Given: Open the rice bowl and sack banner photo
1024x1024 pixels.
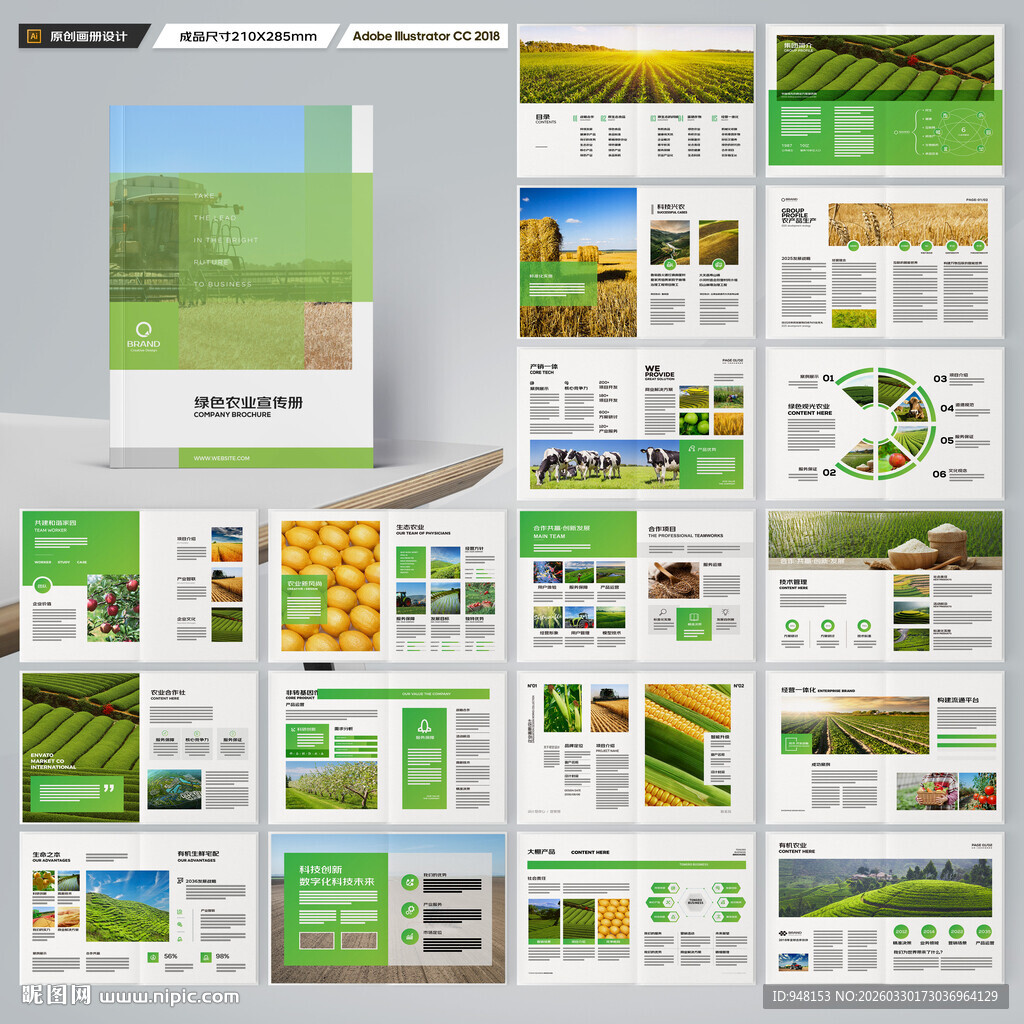Looking at the screenshot, I should click(885, 540).
